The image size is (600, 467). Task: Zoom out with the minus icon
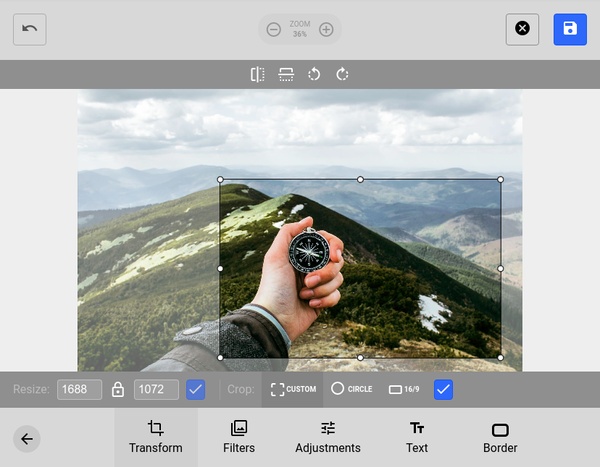[274, 29]
